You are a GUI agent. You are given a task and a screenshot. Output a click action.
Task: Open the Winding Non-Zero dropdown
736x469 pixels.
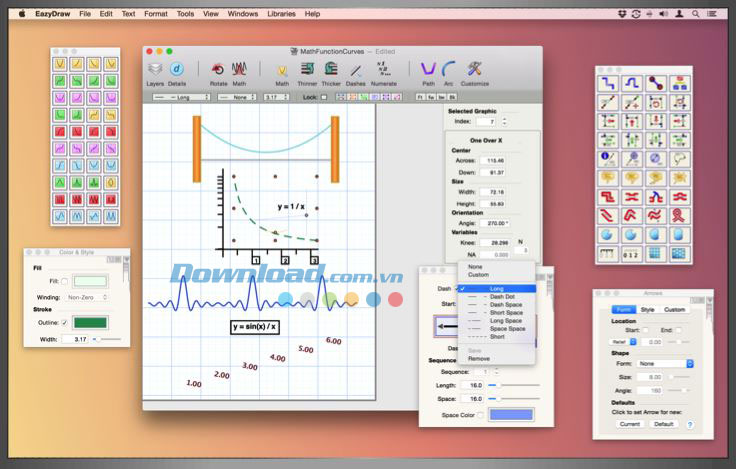pyautogui.click(x=87, y=297)
